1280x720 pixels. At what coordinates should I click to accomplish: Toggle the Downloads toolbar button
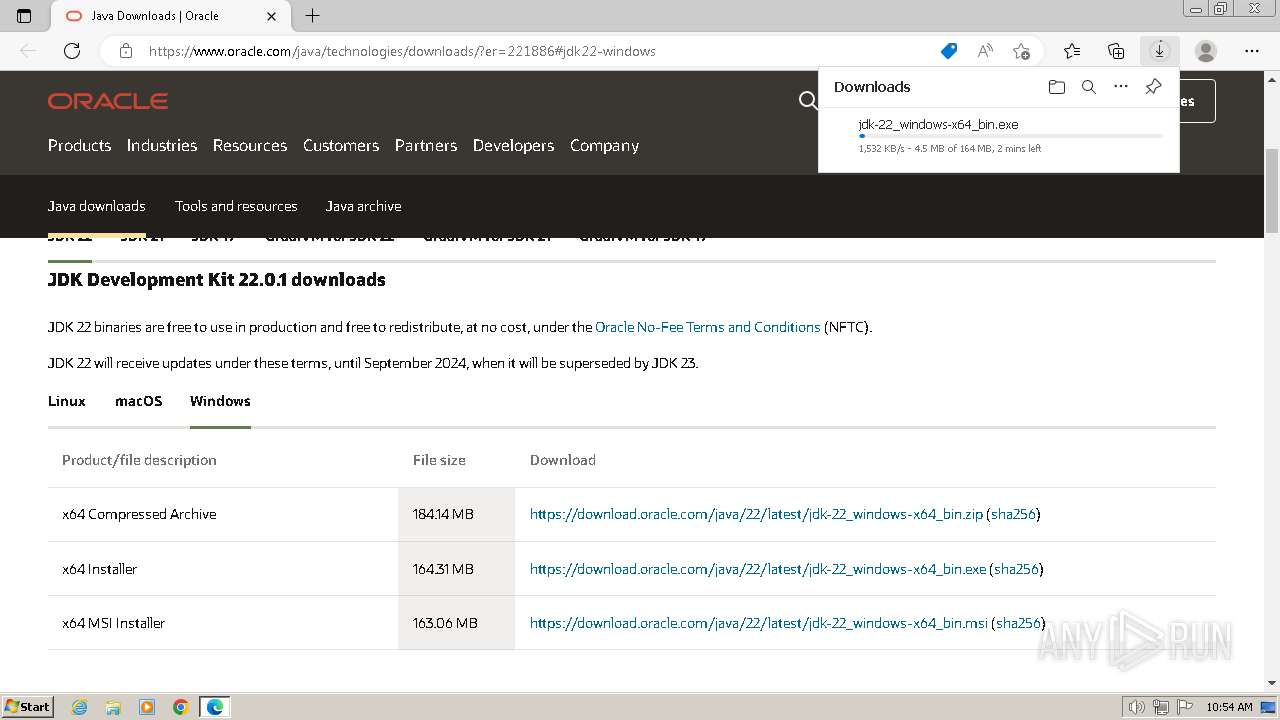point(1160,51)
